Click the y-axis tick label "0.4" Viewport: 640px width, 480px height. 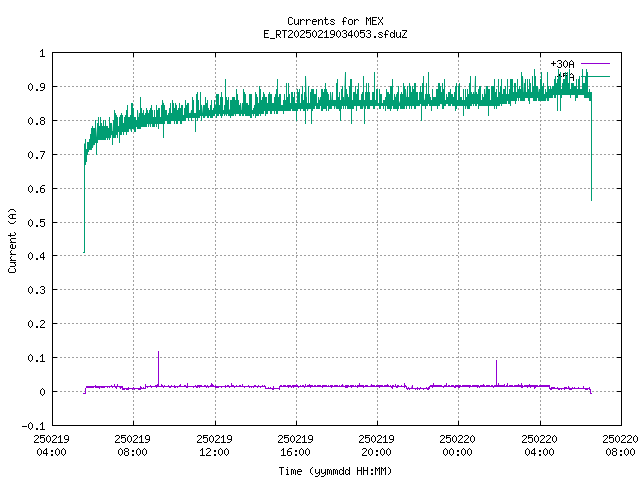(x=36, y=256)
